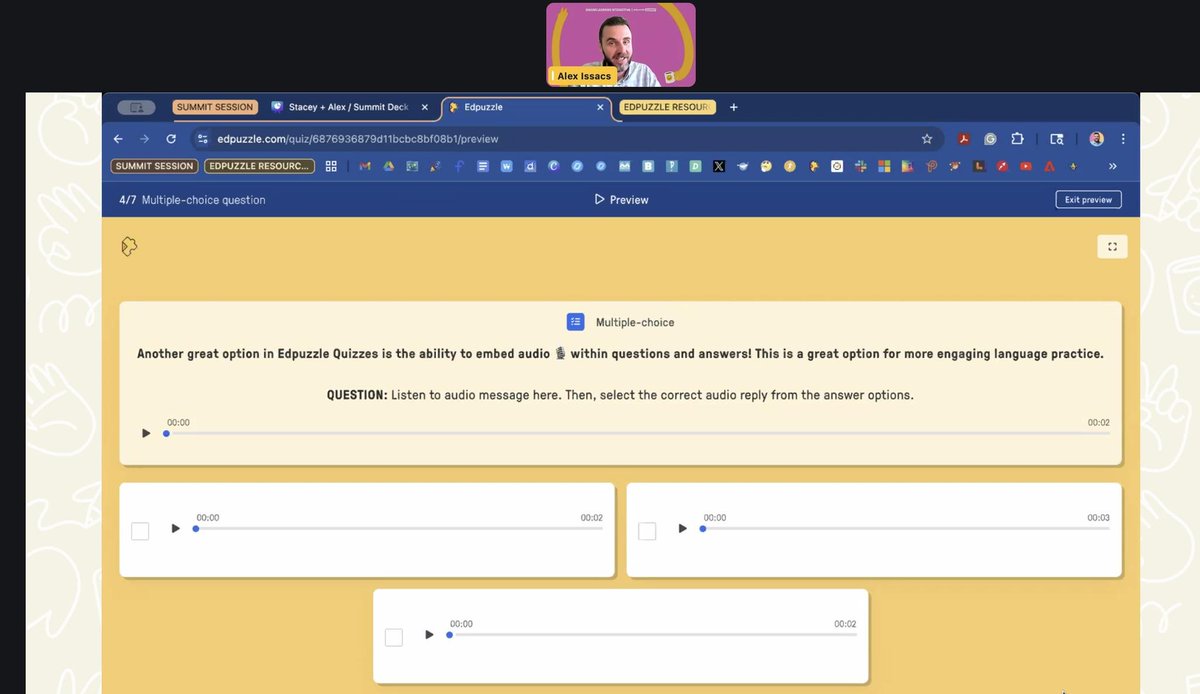Open the Google Docs bookmark icon
This screenshot has height=694, width=1200.
coord(482,166)
